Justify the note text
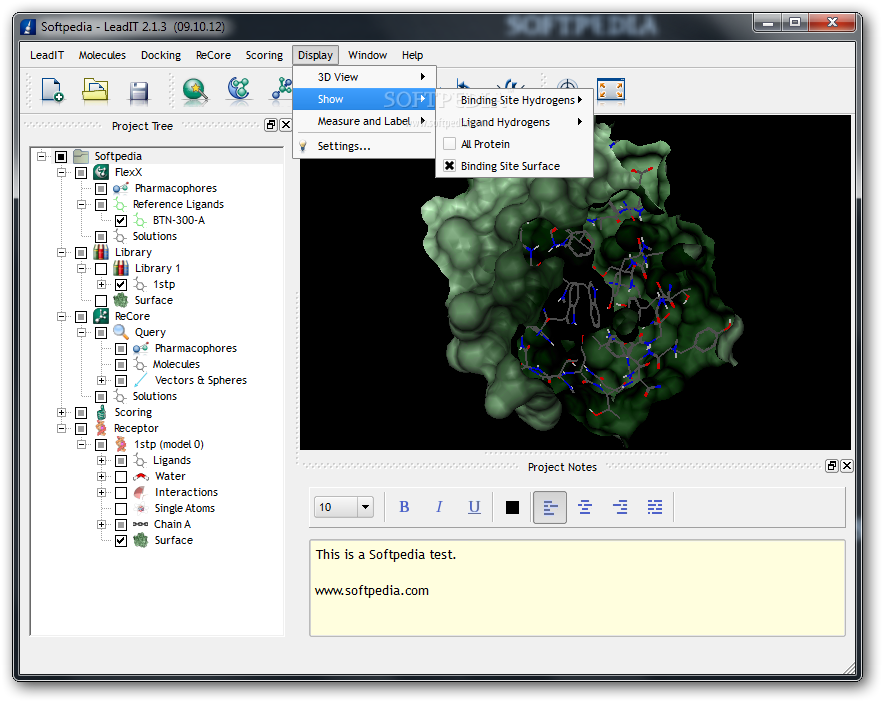 pyautogui.click(x=655, y=507)
